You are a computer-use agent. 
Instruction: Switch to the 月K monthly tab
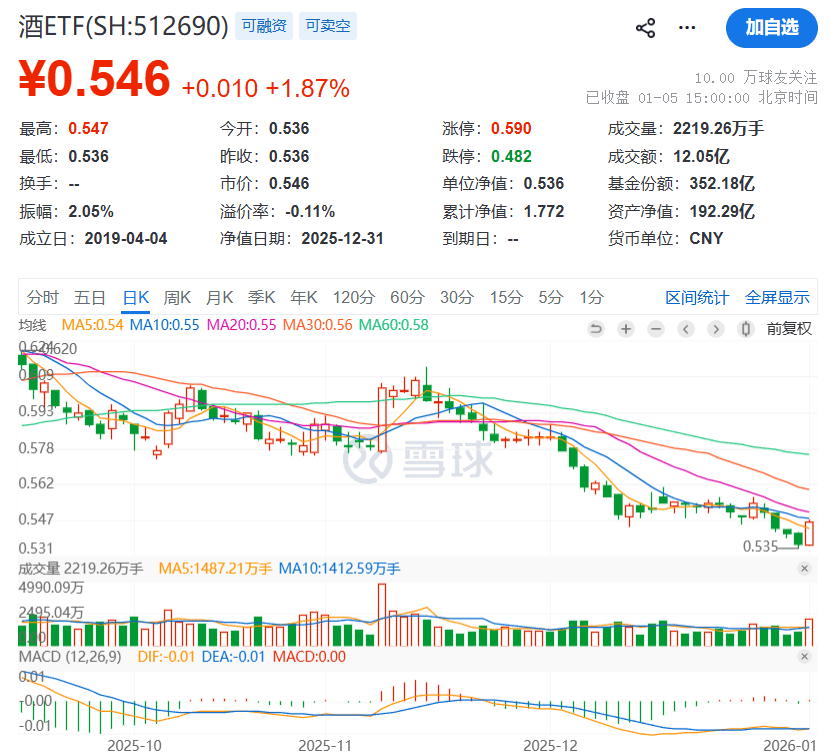[219, 297]
